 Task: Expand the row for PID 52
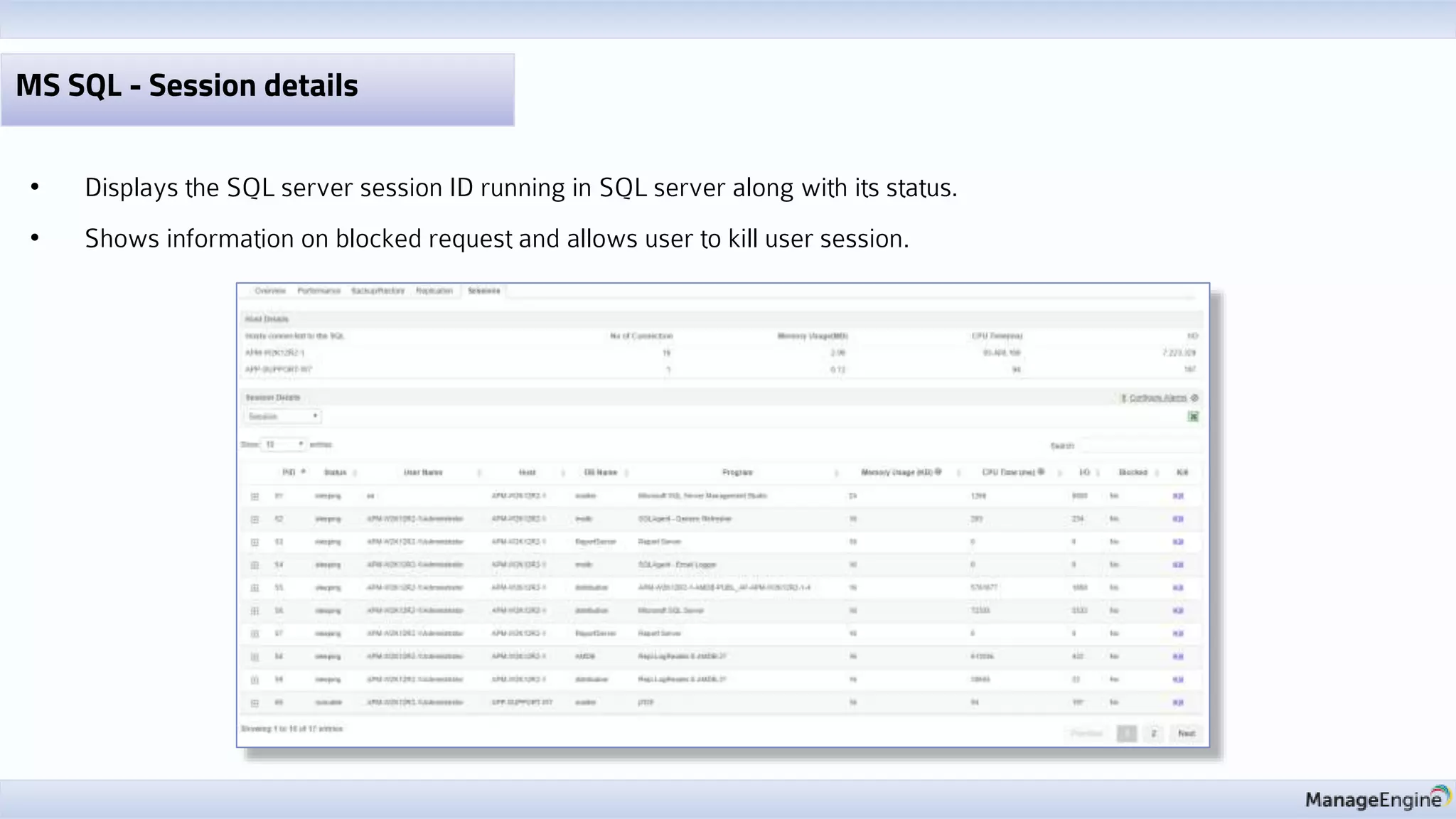[x=255, y=520]
